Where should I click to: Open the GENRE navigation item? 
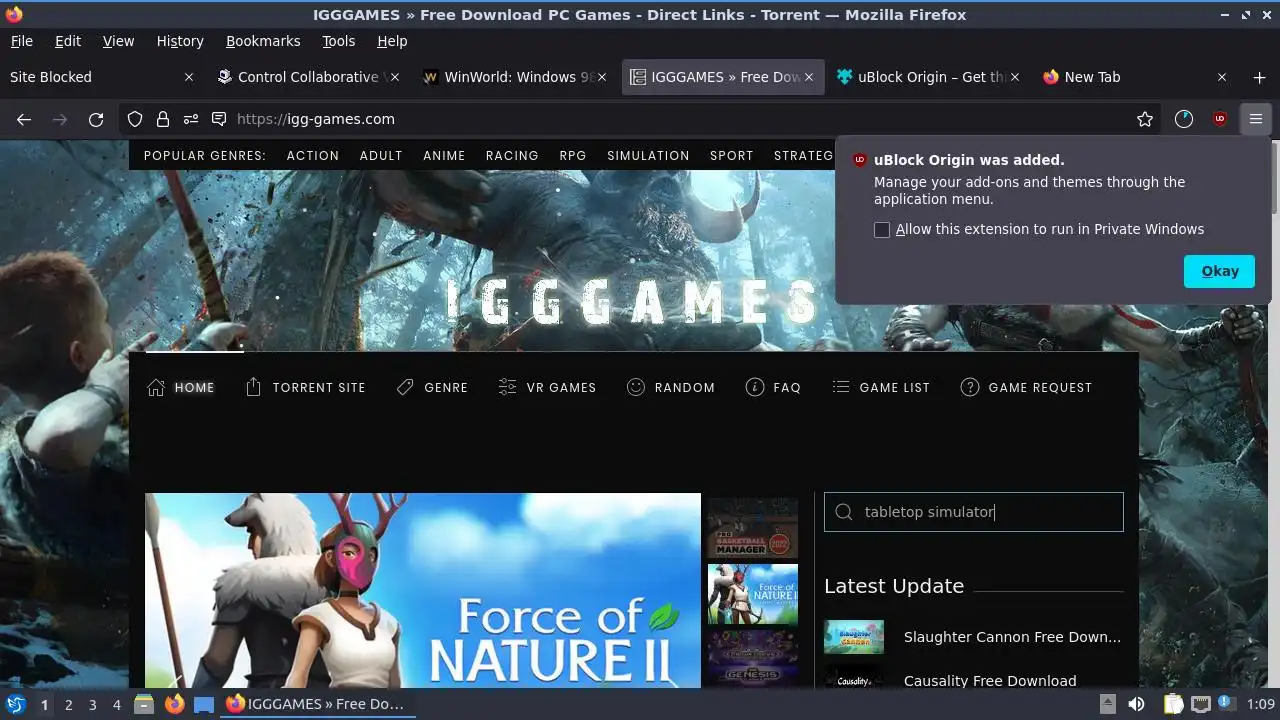point(432,388)
